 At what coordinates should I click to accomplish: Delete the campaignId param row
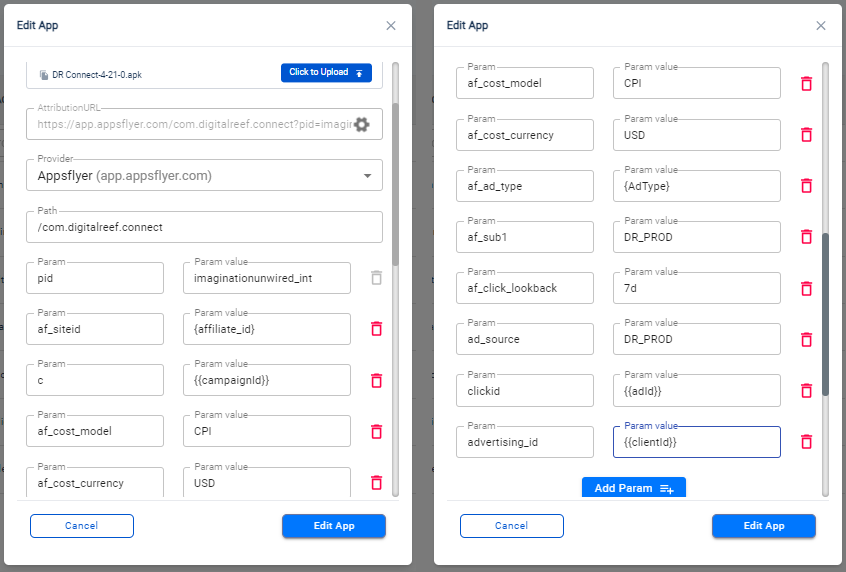[377, 380]
